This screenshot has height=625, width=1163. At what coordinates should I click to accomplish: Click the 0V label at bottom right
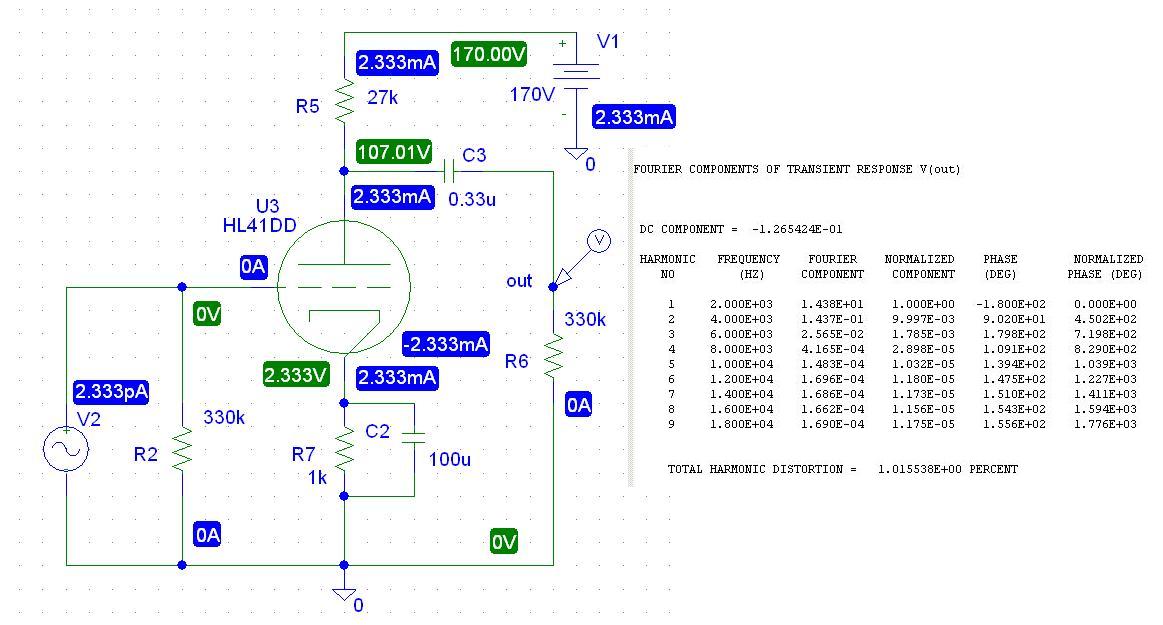click(x=504, y=542)
